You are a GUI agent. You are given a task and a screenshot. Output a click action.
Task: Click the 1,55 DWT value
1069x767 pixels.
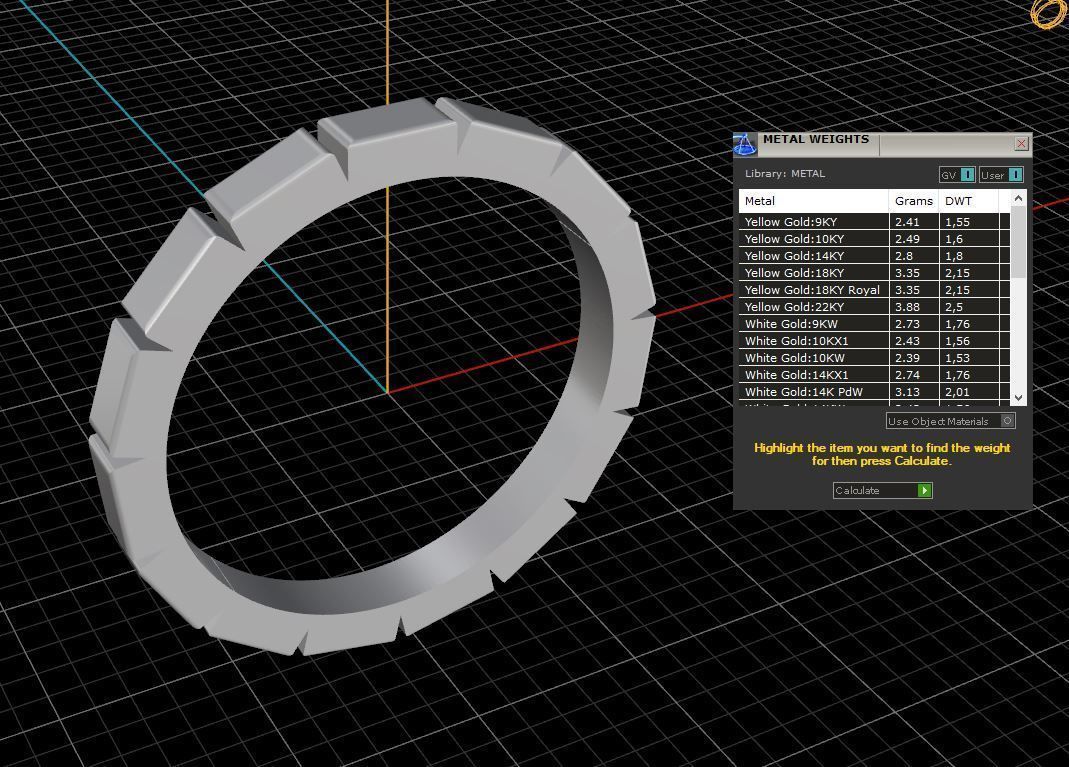[x=957, y=222]
